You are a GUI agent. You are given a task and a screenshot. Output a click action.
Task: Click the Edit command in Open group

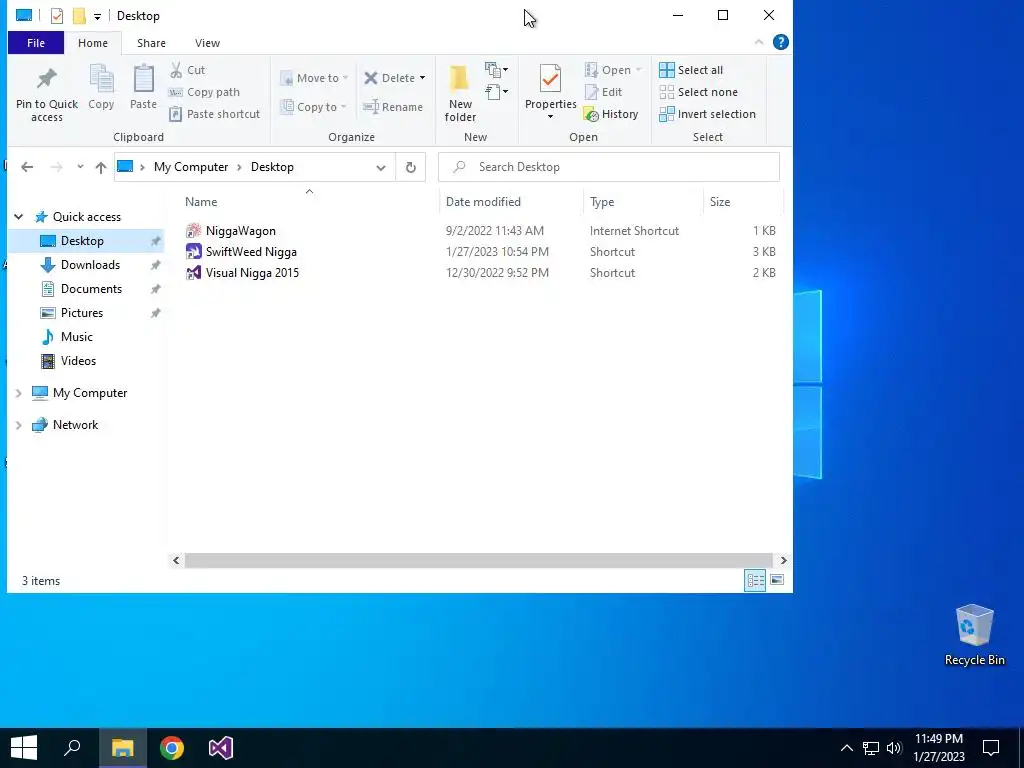(x=603, y=92)
